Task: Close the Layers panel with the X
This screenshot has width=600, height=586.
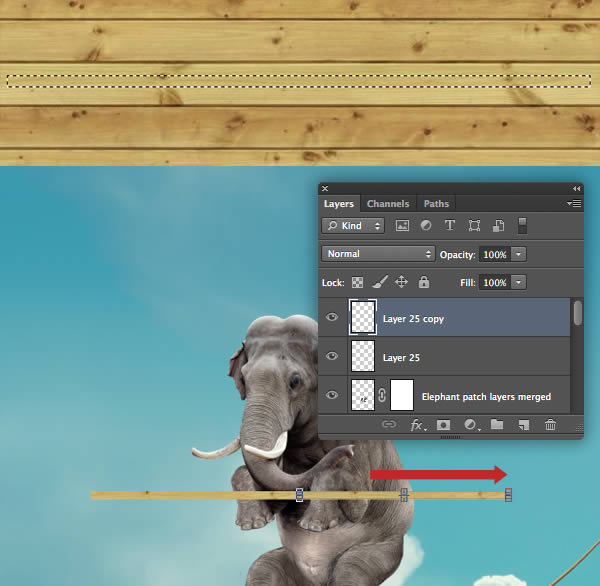Action: (325, 188)
